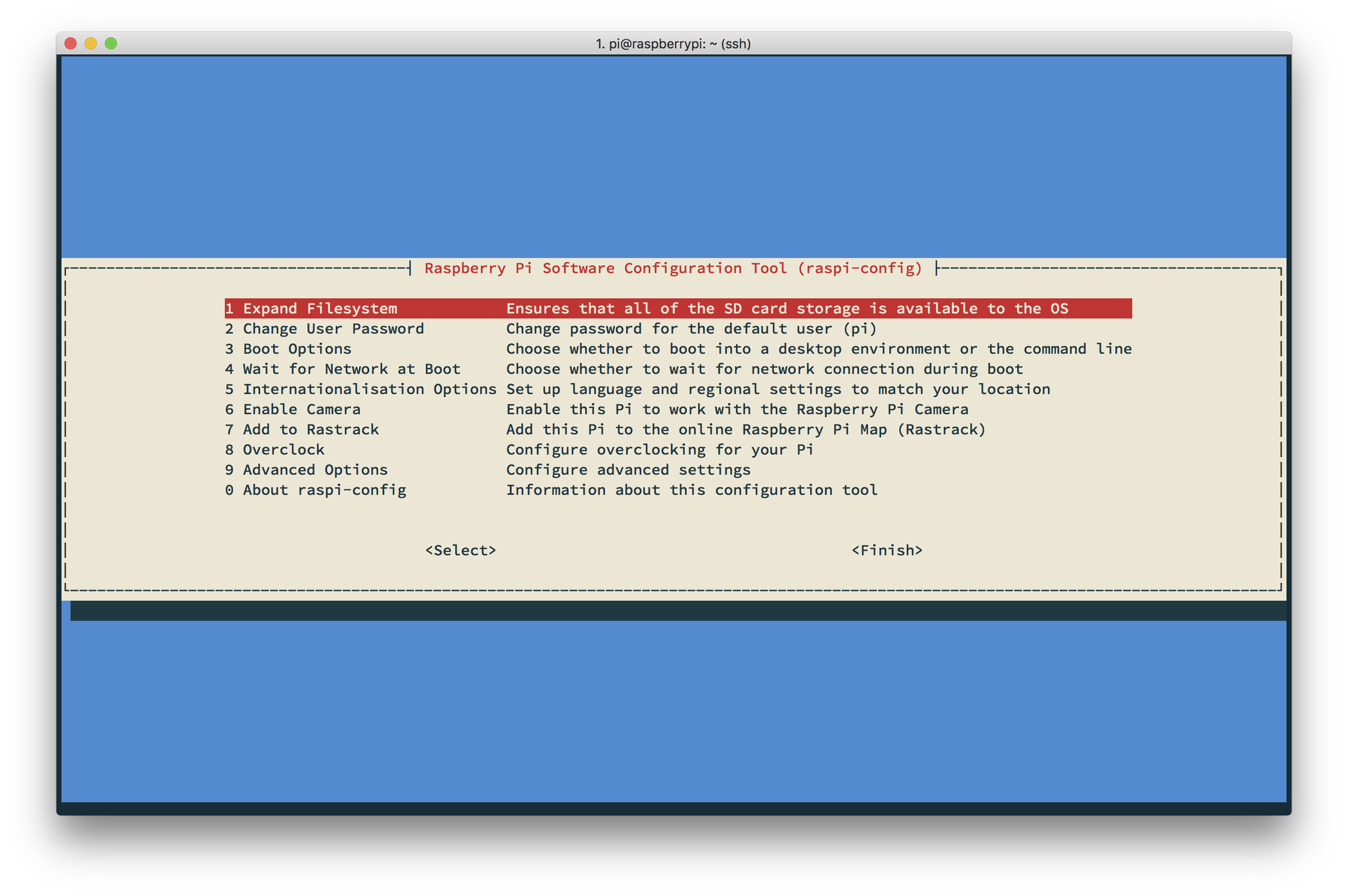Screen dimensions: 1348x896
Task: Select Enable Camera option
Action: pyautogui.click(x=293, y=409)
